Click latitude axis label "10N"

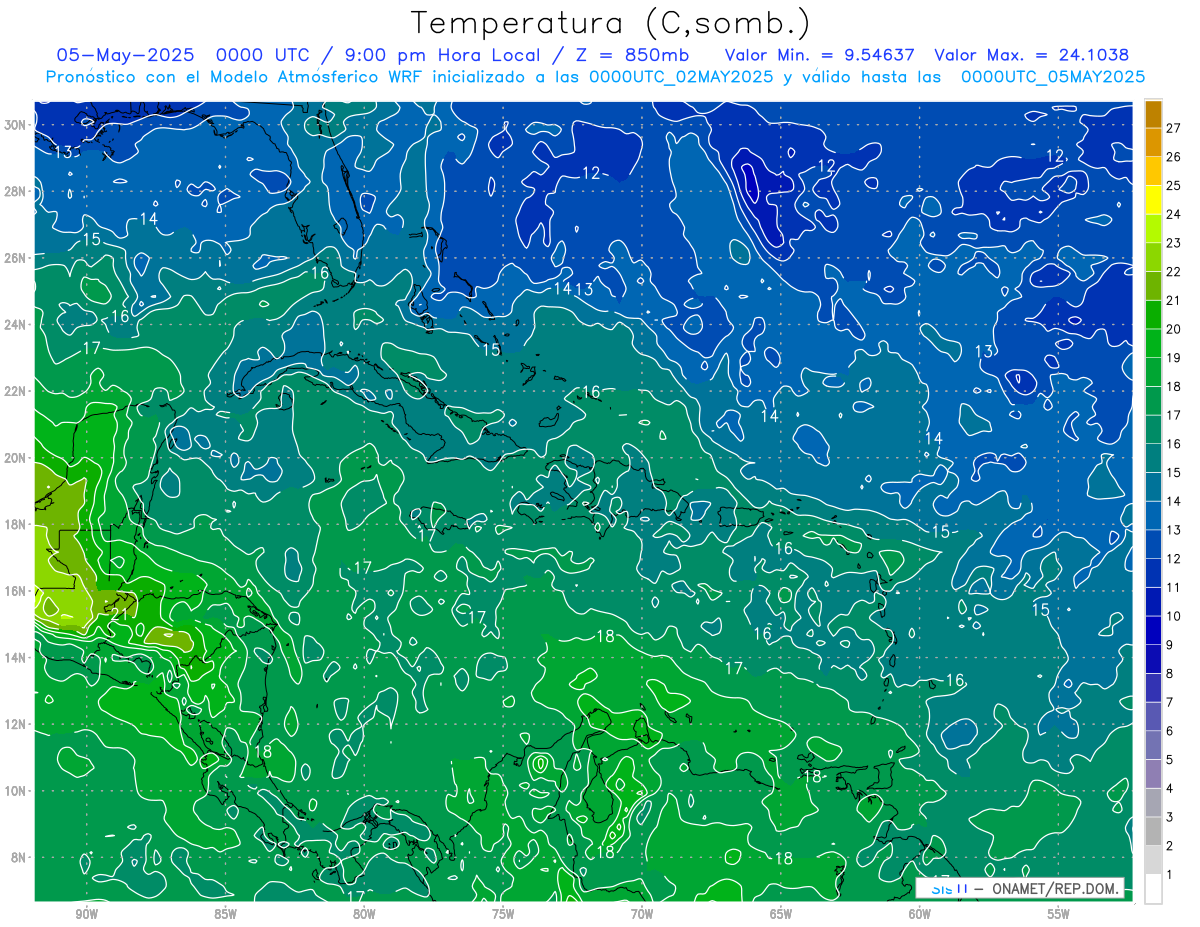[x=14, y=791]
